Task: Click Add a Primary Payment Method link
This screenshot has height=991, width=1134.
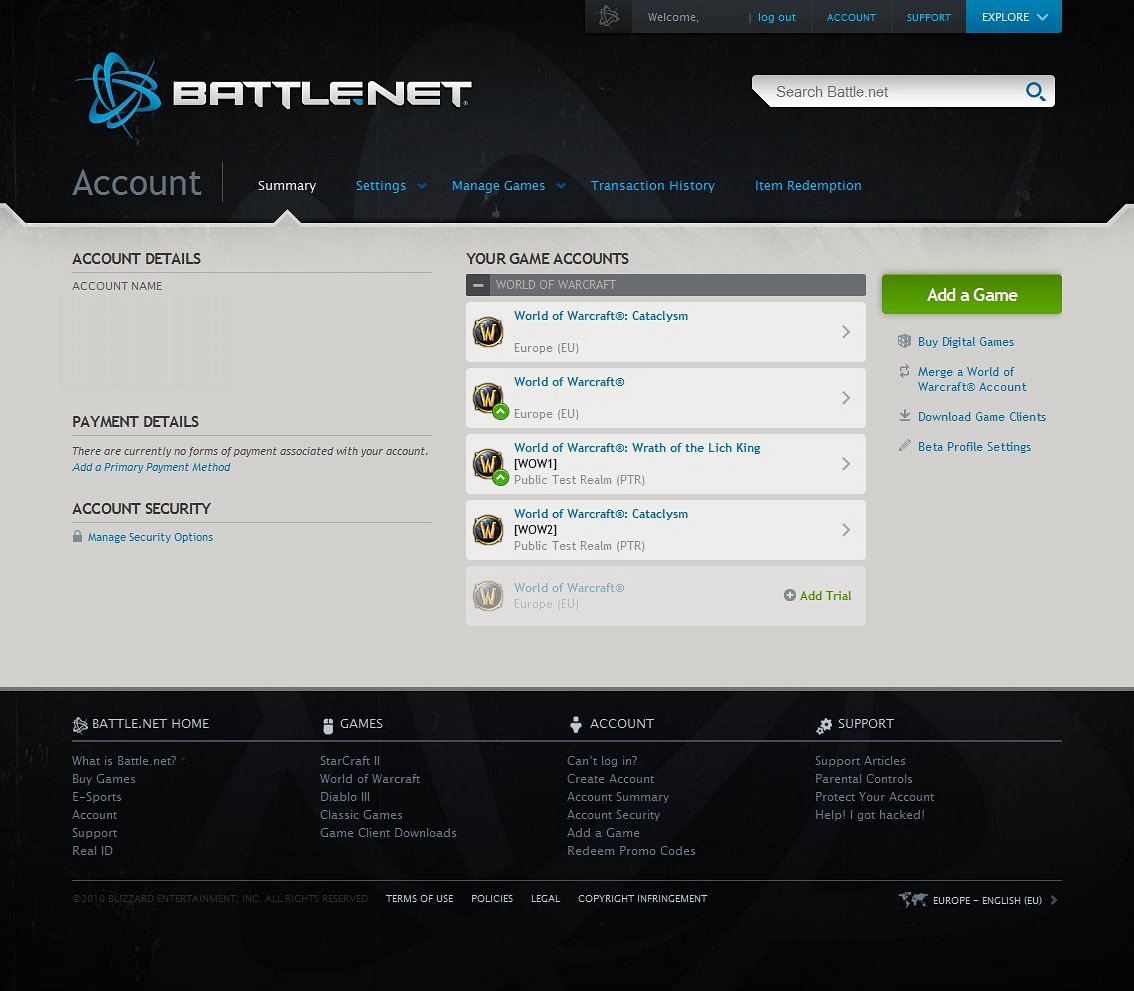Action: click(151, 467)
